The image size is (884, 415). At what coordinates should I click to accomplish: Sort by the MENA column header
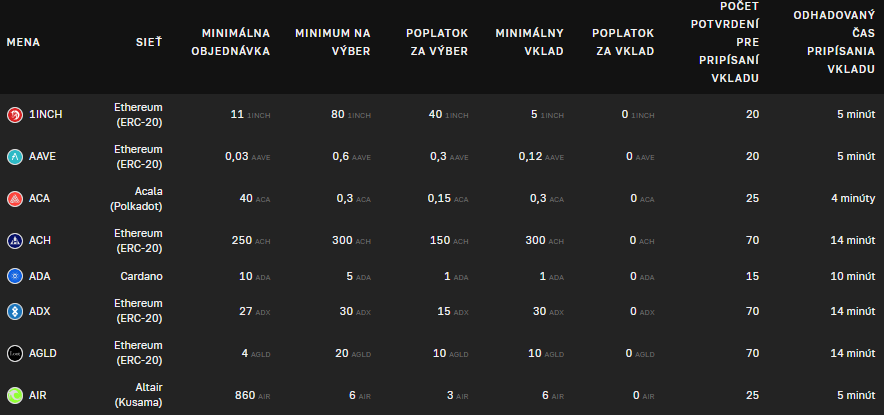pyautogui.click(x=23, y=43)
